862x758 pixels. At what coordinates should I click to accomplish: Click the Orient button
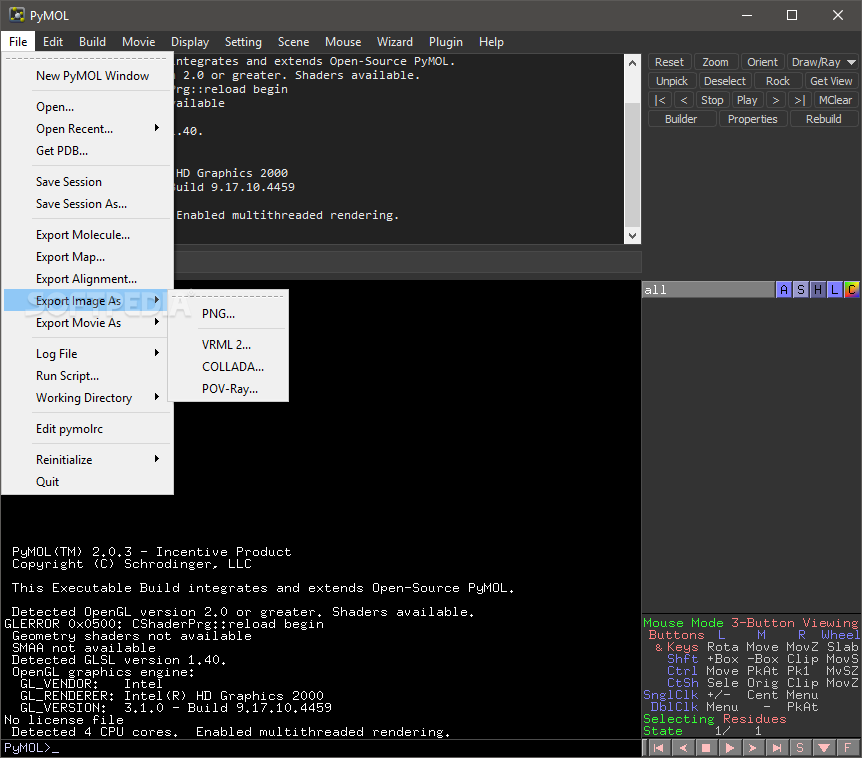point(762,62)
